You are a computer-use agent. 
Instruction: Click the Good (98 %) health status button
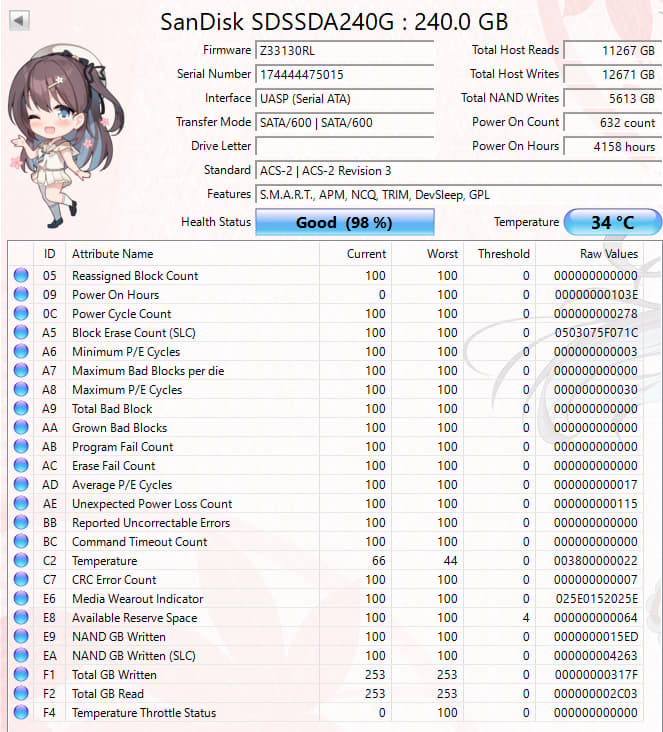345,222
